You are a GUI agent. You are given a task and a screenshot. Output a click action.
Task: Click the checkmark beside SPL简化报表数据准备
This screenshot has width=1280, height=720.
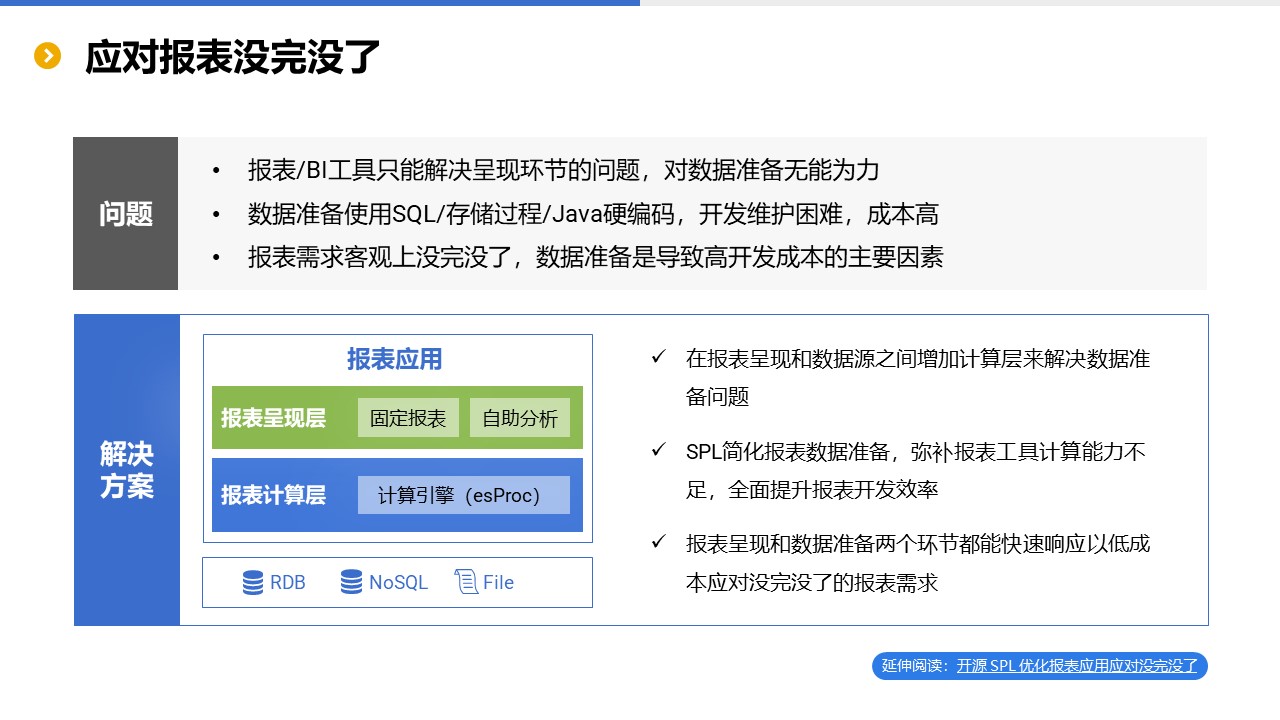point(658,450)
